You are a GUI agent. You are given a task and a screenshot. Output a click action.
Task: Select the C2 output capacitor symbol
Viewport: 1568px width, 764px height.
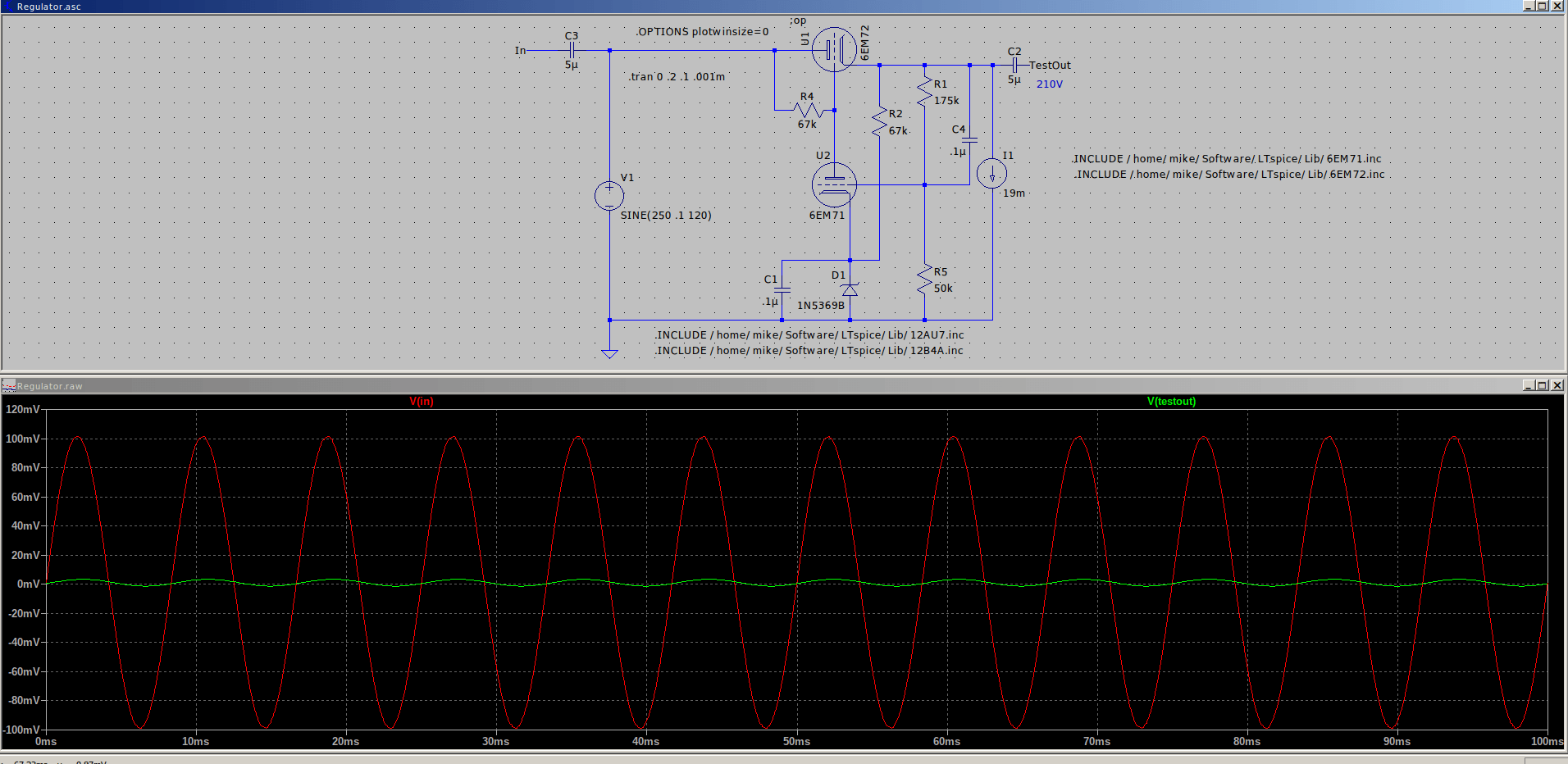(x=1014, y=65)
